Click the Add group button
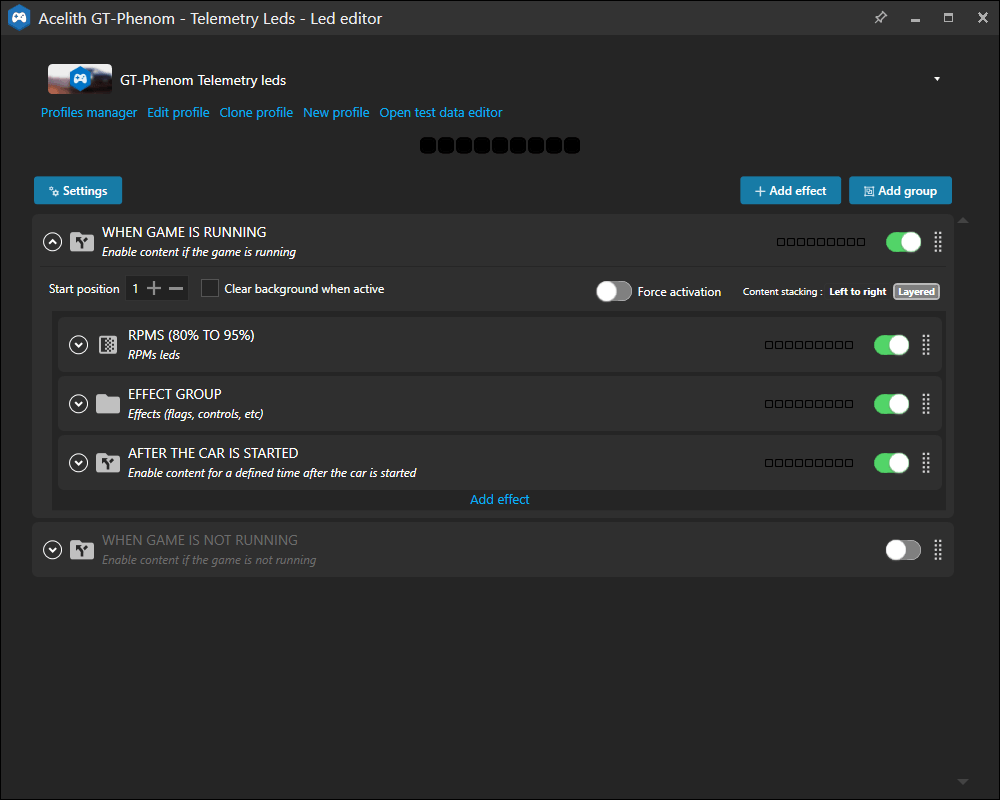This screenshot has width=1000, height=800. 900,191
